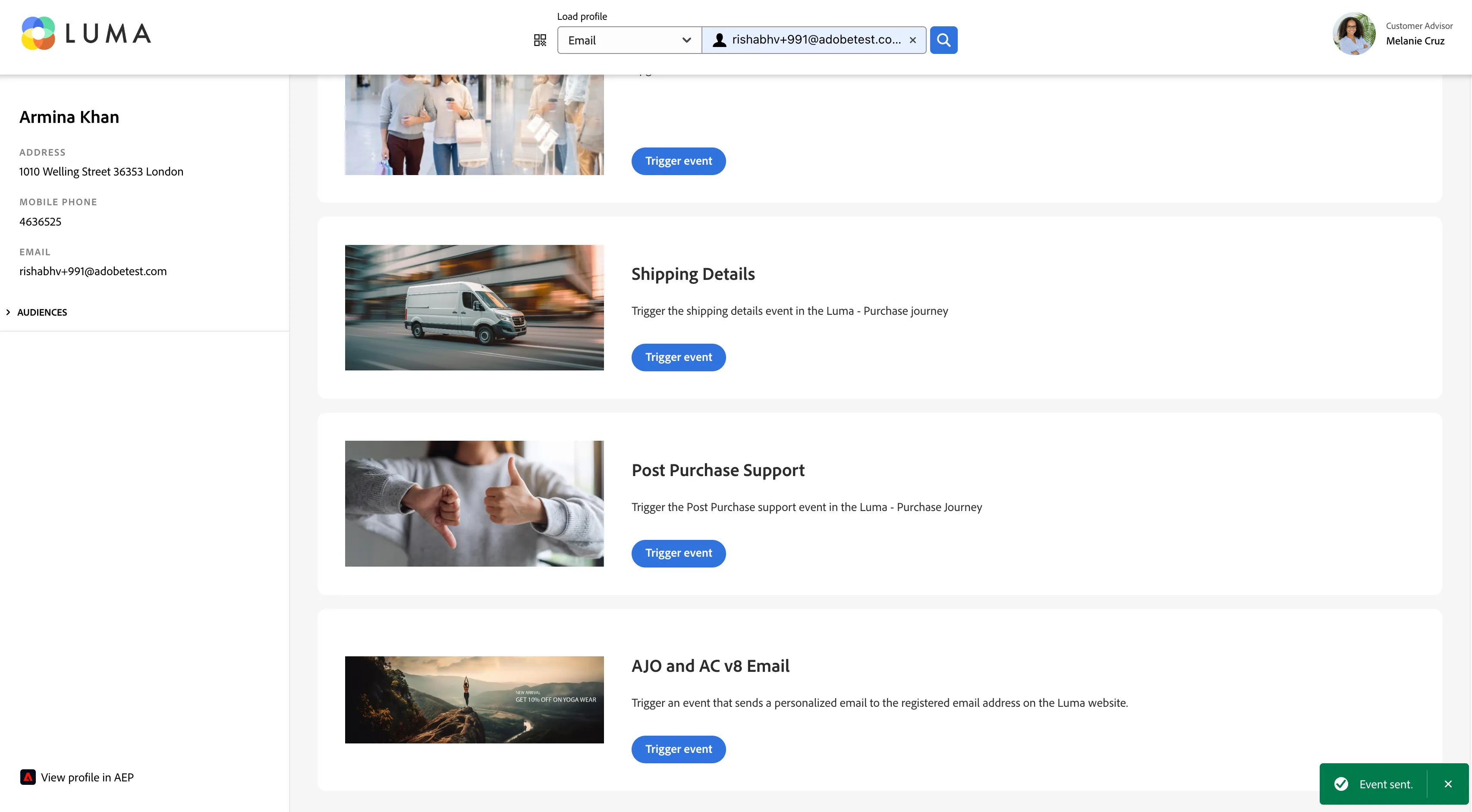Click the person icon in profile field
Screen dimensions: 1472x812
click(720, 40)
